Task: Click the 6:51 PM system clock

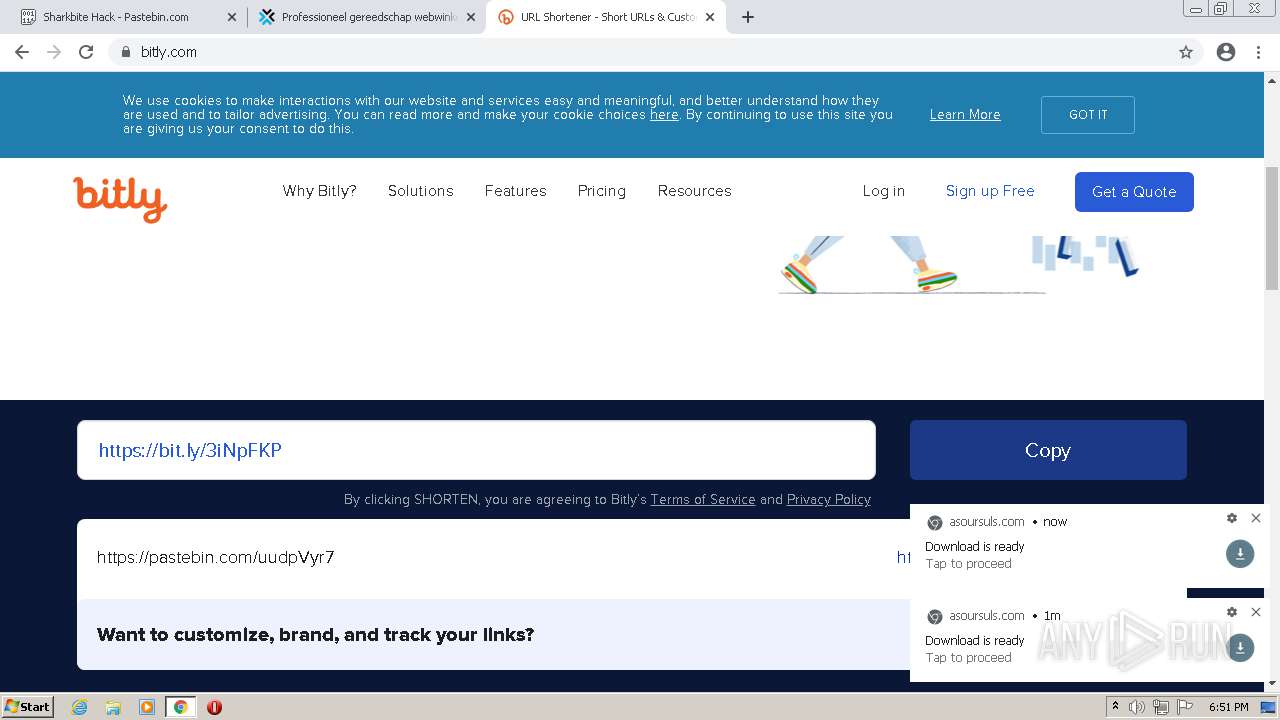Action: (x=1229, y=707)
